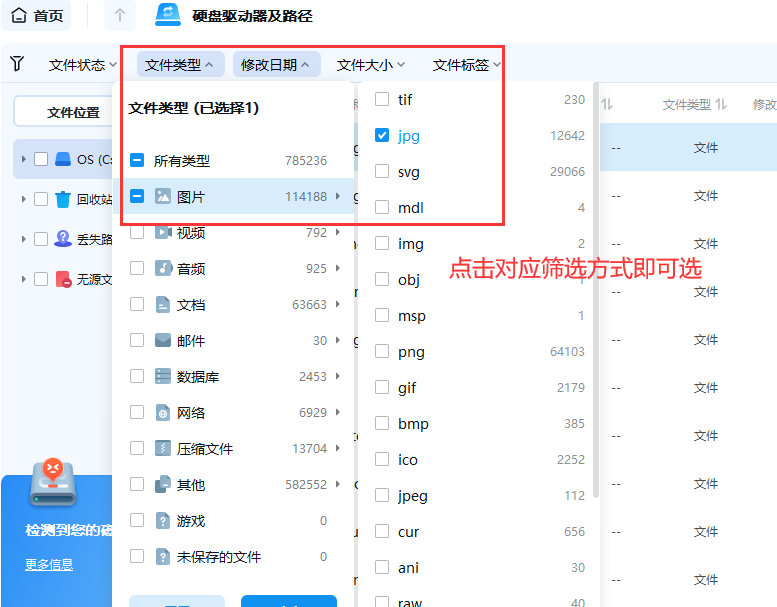The height and width of the screenshot is (607, 777).
Task: Click the 文档 document category icon
Action: (x=163, y=304)
